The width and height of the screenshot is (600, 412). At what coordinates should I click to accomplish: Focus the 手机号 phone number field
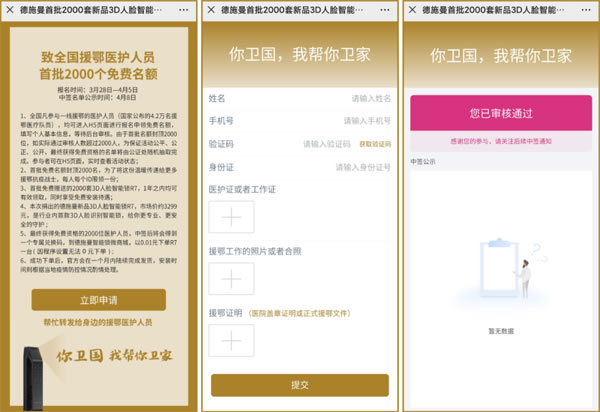(300, 121)
